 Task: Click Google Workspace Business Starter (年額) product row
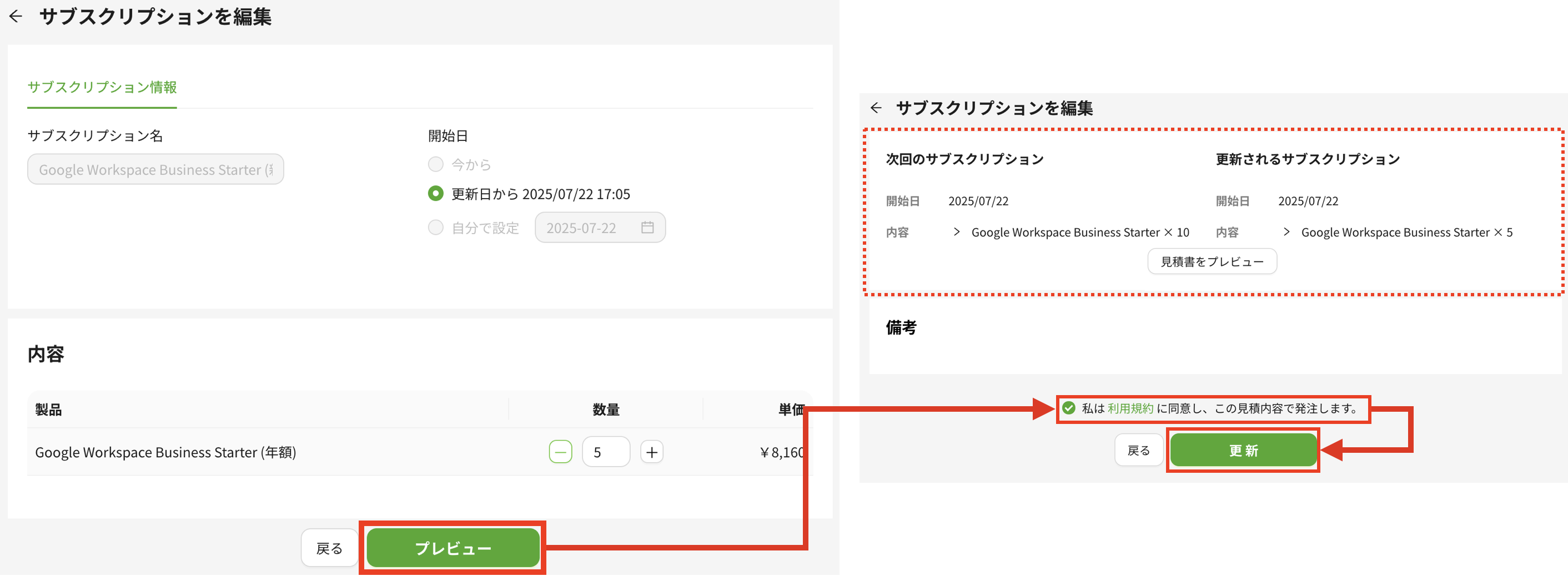419,452
